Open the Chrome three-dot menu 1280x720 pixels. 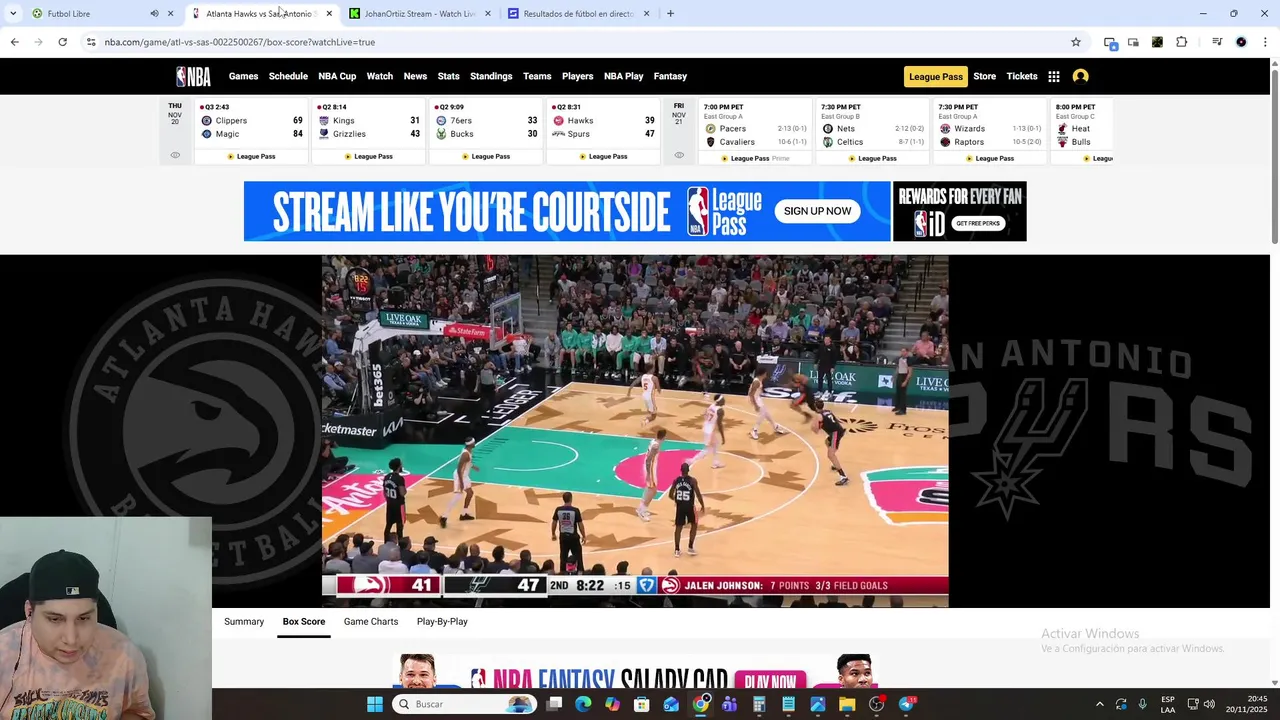pyautogui.click(x=1265, y=42)
